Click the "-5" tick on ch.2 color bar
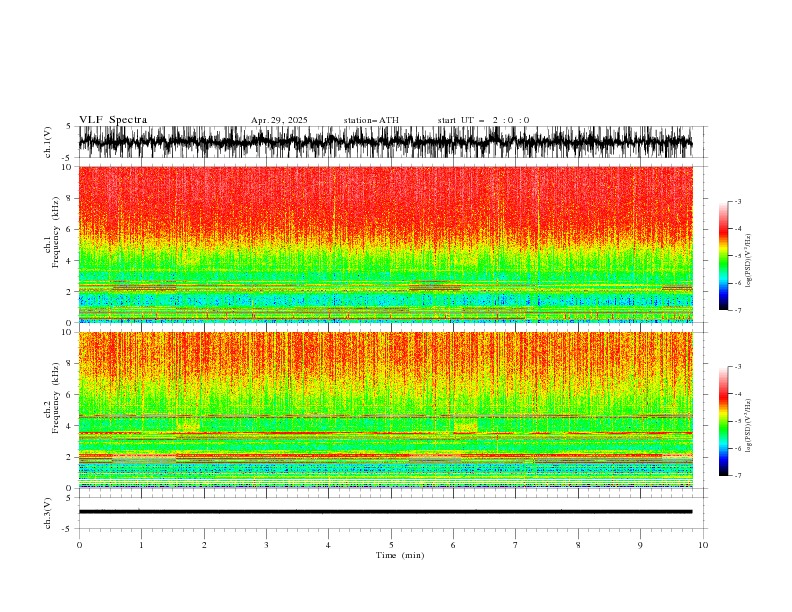This screenshot has width=792, height=612. [x=738, y=421]
